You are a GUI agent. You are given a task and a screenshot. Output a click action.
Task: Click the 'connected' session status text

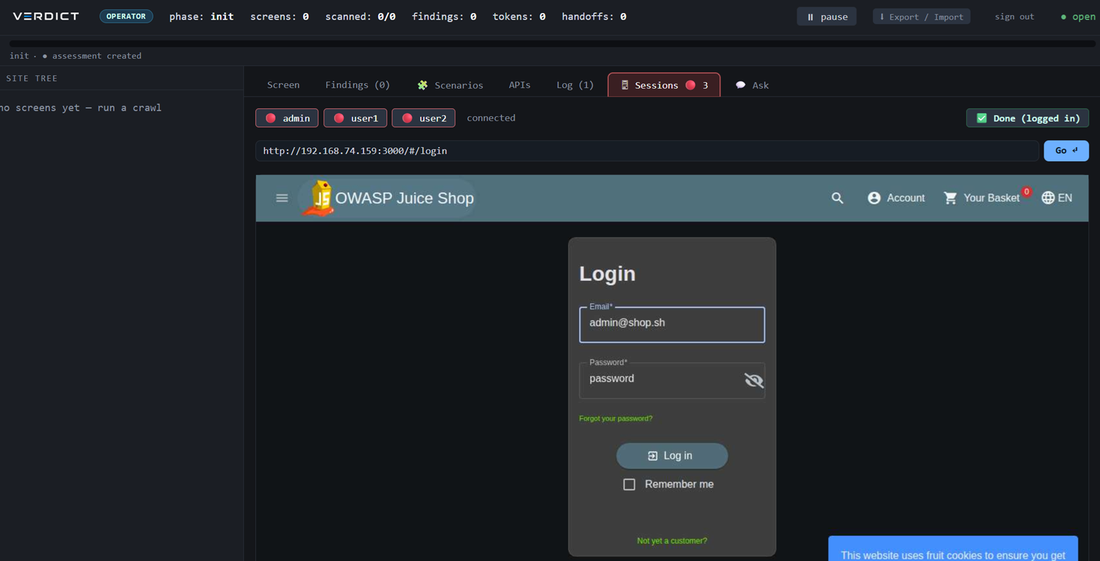pyautogui.click(x=491, y=118)
